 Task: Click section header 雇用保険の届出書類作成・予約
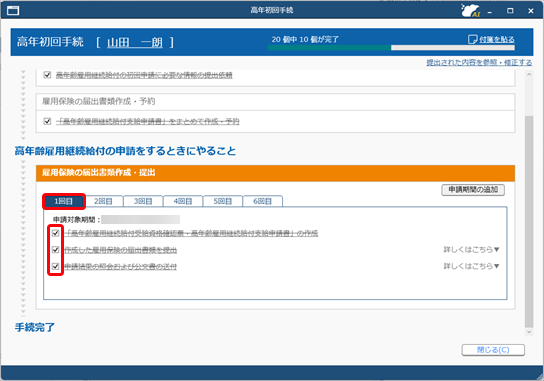275,101
